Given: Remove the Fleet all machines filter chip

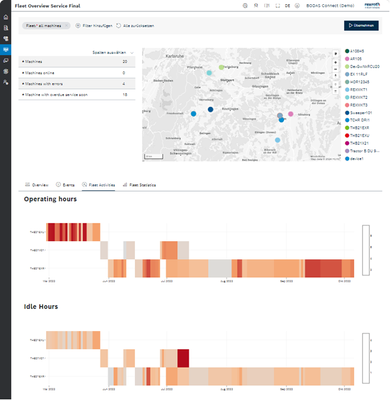Looking at the screenshot, I should [x=66, y=26].
